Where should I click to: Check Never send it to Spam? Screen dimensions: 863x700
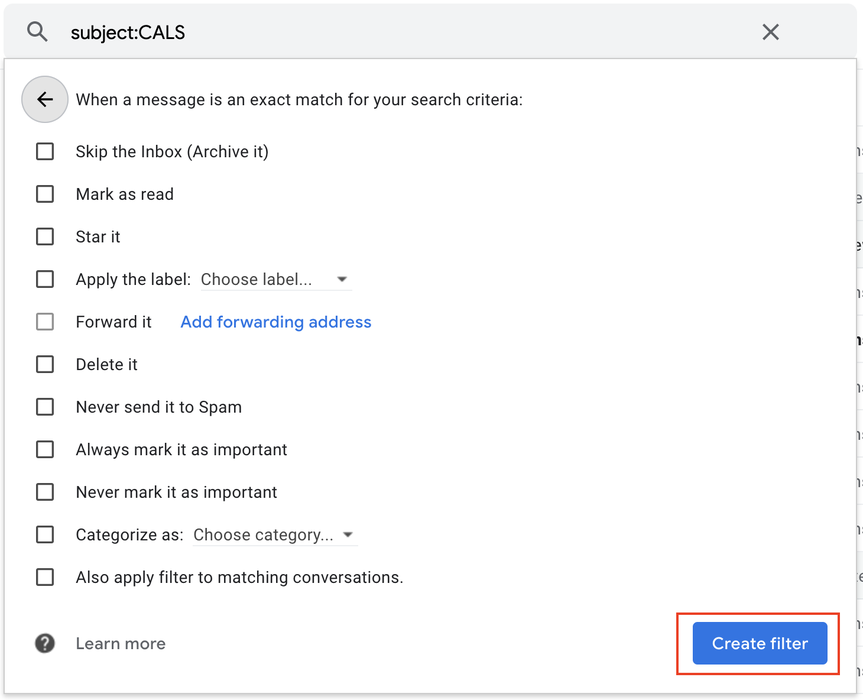tap(45, 406)
